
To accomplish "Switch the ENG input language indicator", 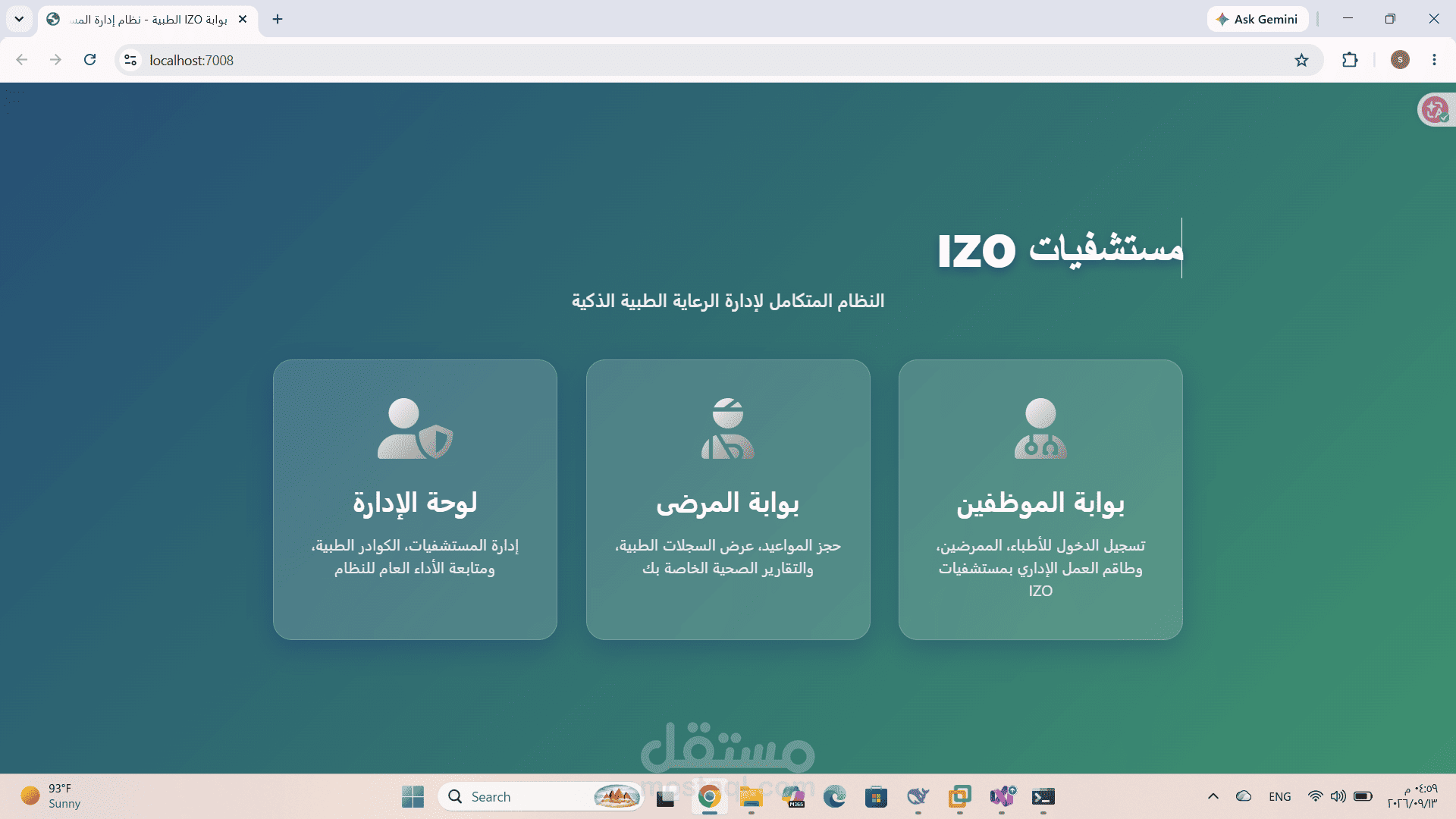I will (x=1280, y=796).
